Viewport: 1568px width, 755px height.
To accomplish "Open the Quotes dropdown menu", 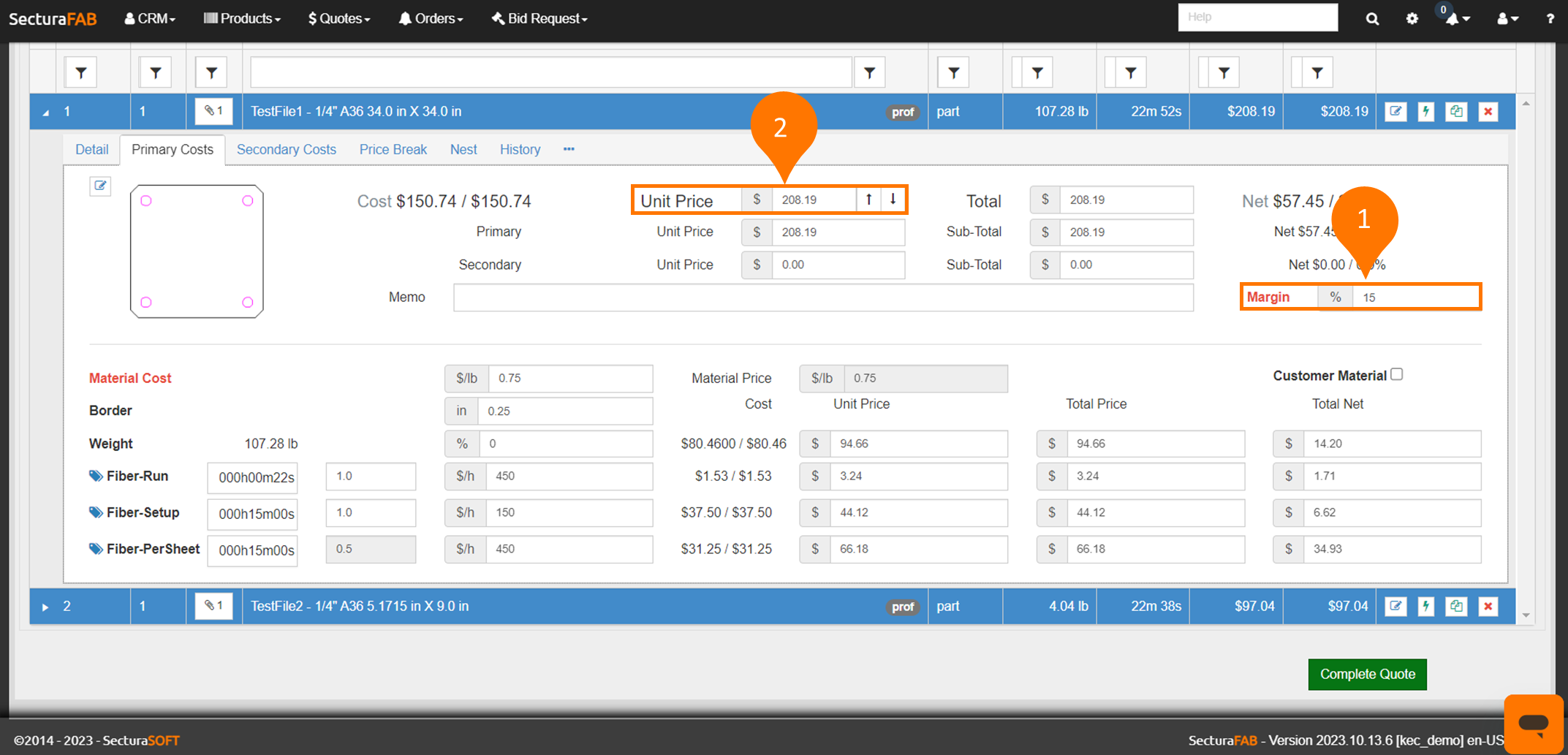I will [339, 19].
